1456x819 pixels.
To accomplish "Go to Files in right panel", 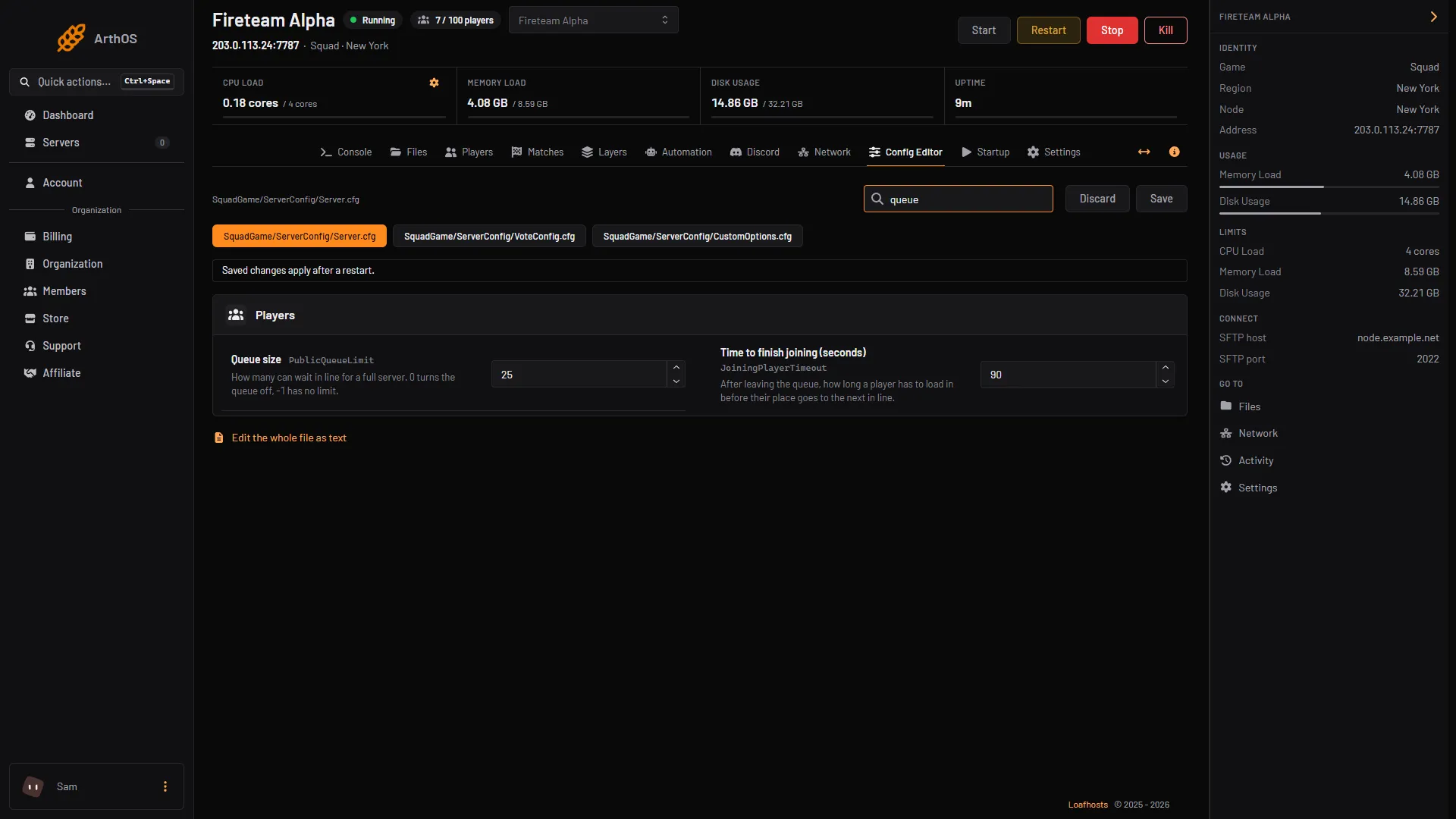I will 1240,406.
